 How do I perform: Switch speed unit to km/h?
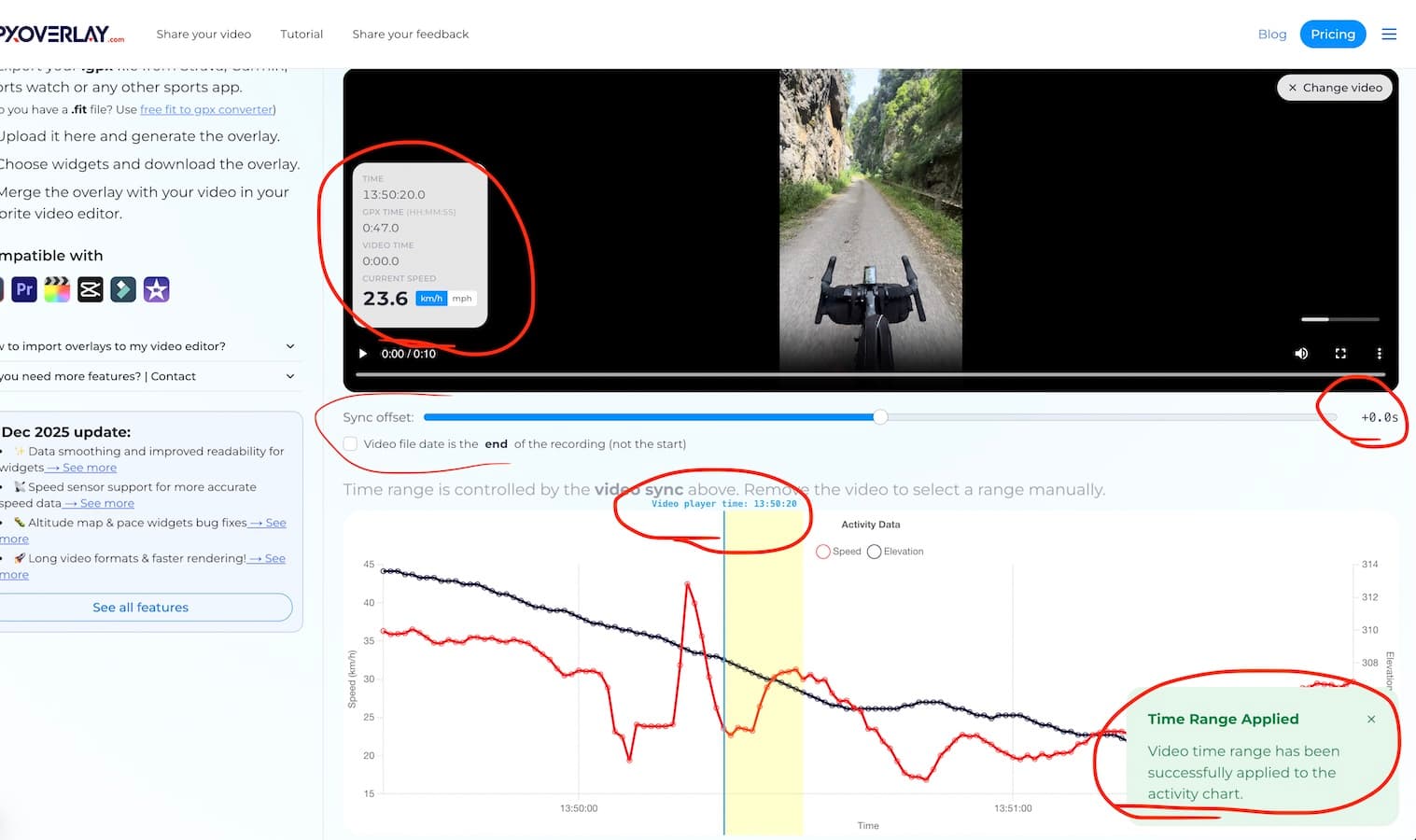431,299
